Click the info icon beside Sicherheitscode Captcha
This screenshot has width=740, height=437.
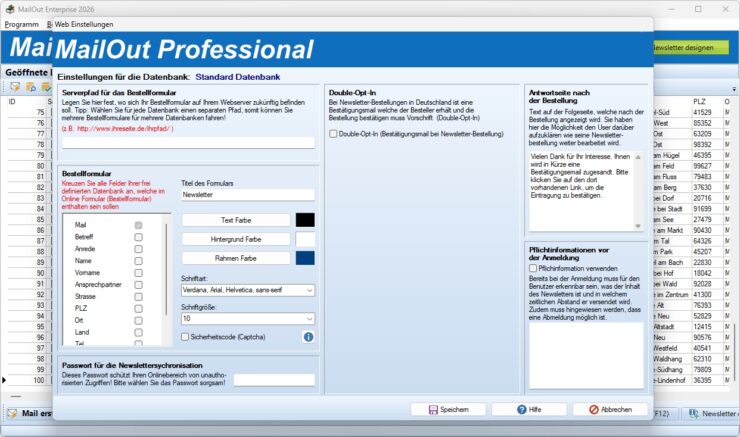click(x=308, y=337)
